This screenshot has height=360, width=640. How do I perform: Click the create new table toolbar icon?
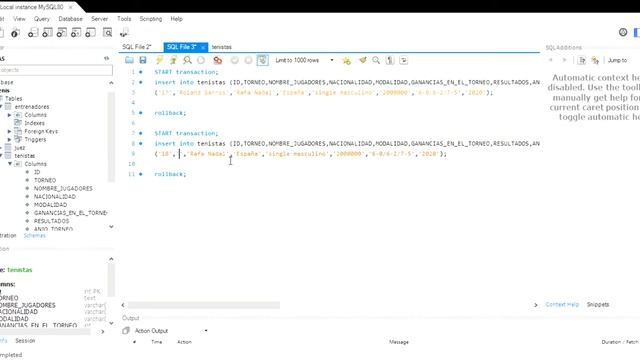coord(47,33)
